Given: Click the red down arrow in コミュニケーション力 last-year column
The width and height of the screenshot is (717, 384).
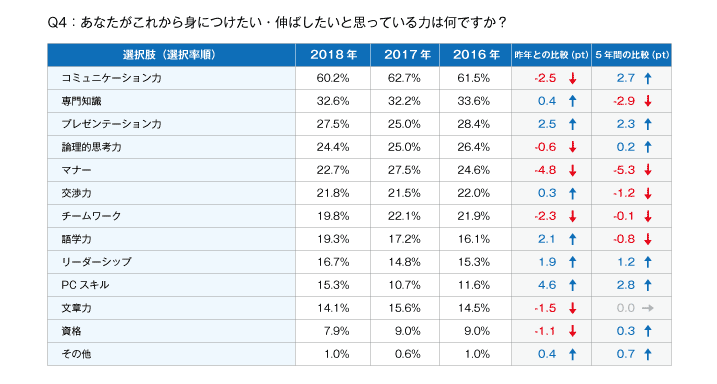Looking at the screenshot, I should click(x=572, y=79).
